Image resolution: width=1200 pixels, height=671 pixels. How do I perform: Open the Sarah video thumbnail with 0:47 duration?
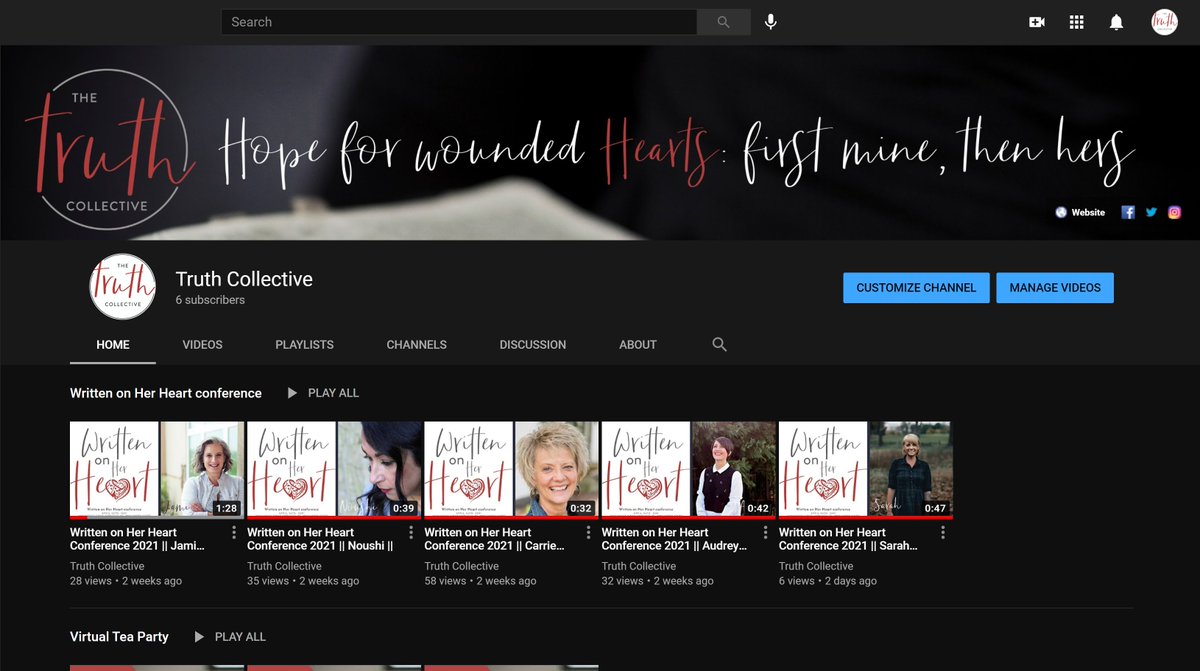tap(866, 470)
